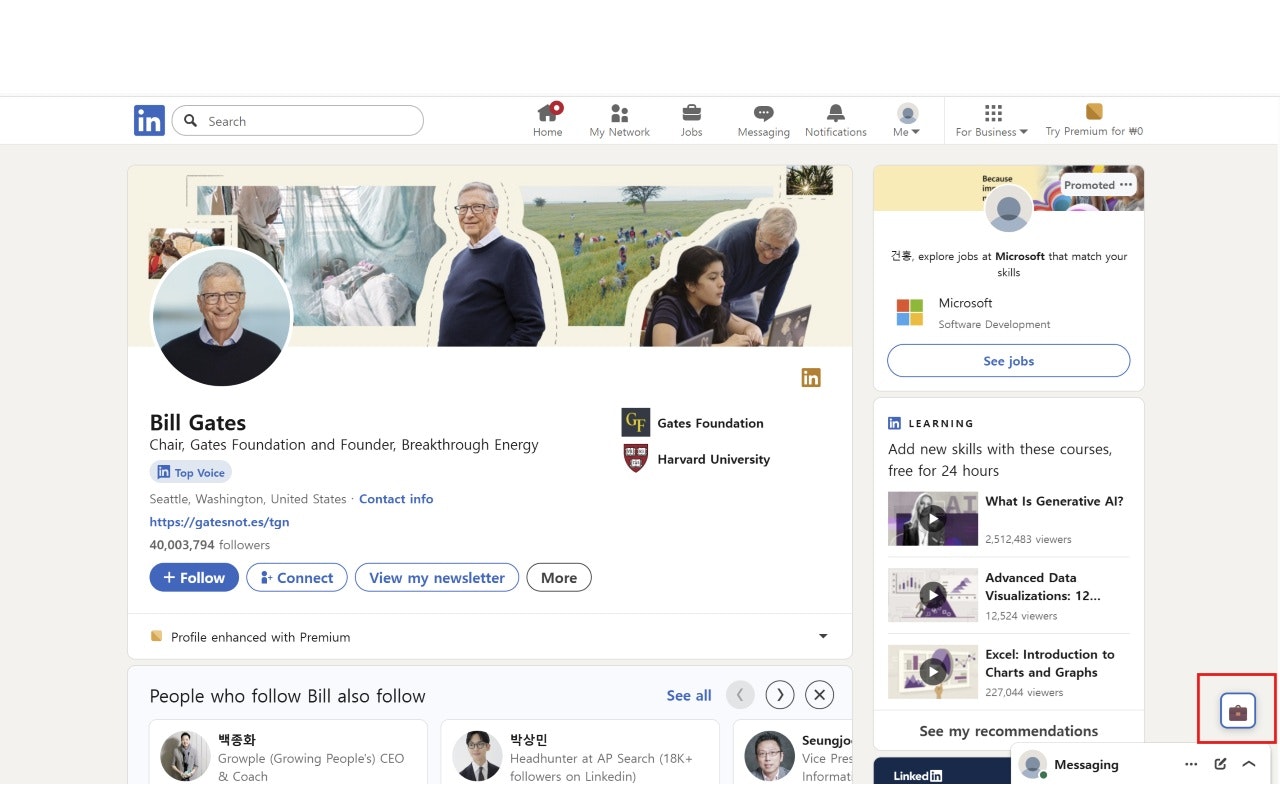Expand the 'Me' profile dropdown
Image resolution: width=1280 pixels, height=800 pixels.
click(906, 118)
